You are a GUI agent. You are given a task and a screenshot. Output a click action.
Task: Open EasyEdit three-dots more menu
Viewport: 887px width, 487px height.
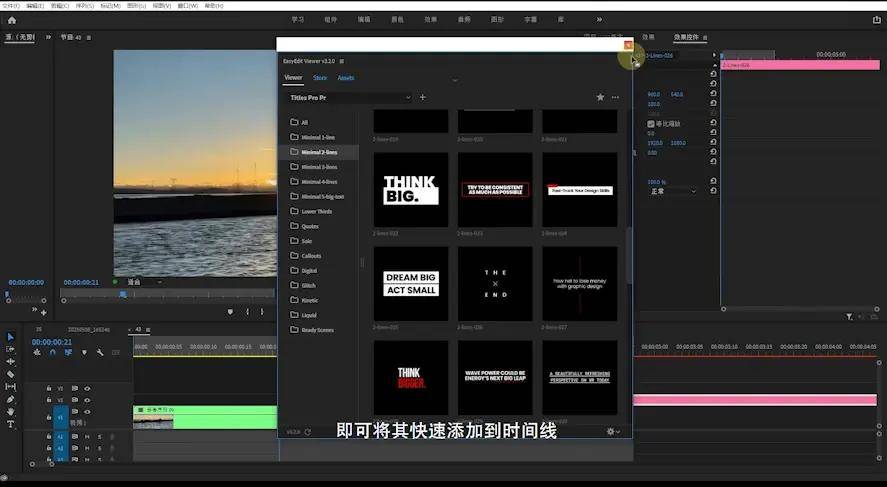615,97
